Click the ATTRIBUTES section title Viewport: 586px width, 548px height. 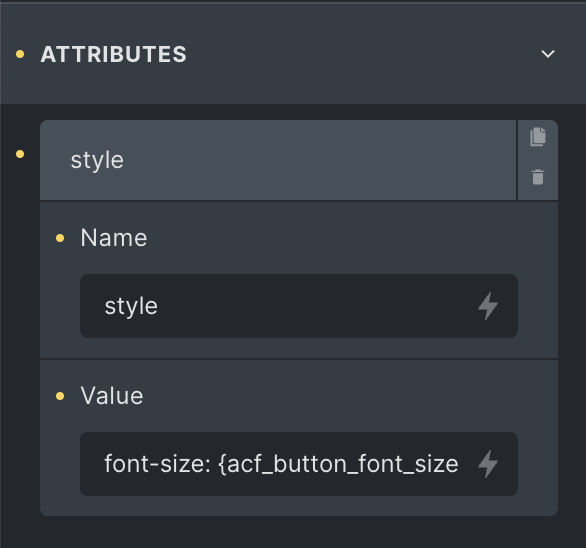tap(114, 55)
